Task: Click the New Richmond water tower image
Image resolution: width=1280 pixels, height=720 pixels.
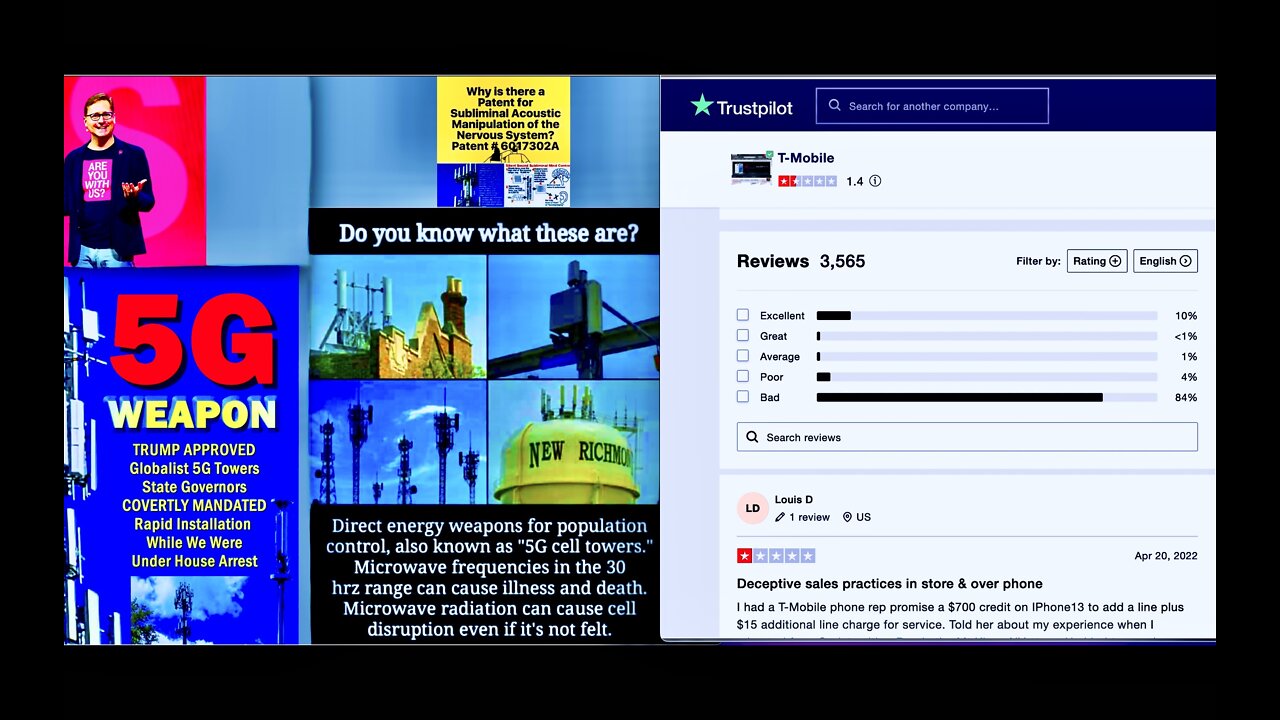Action: point(573,443)
